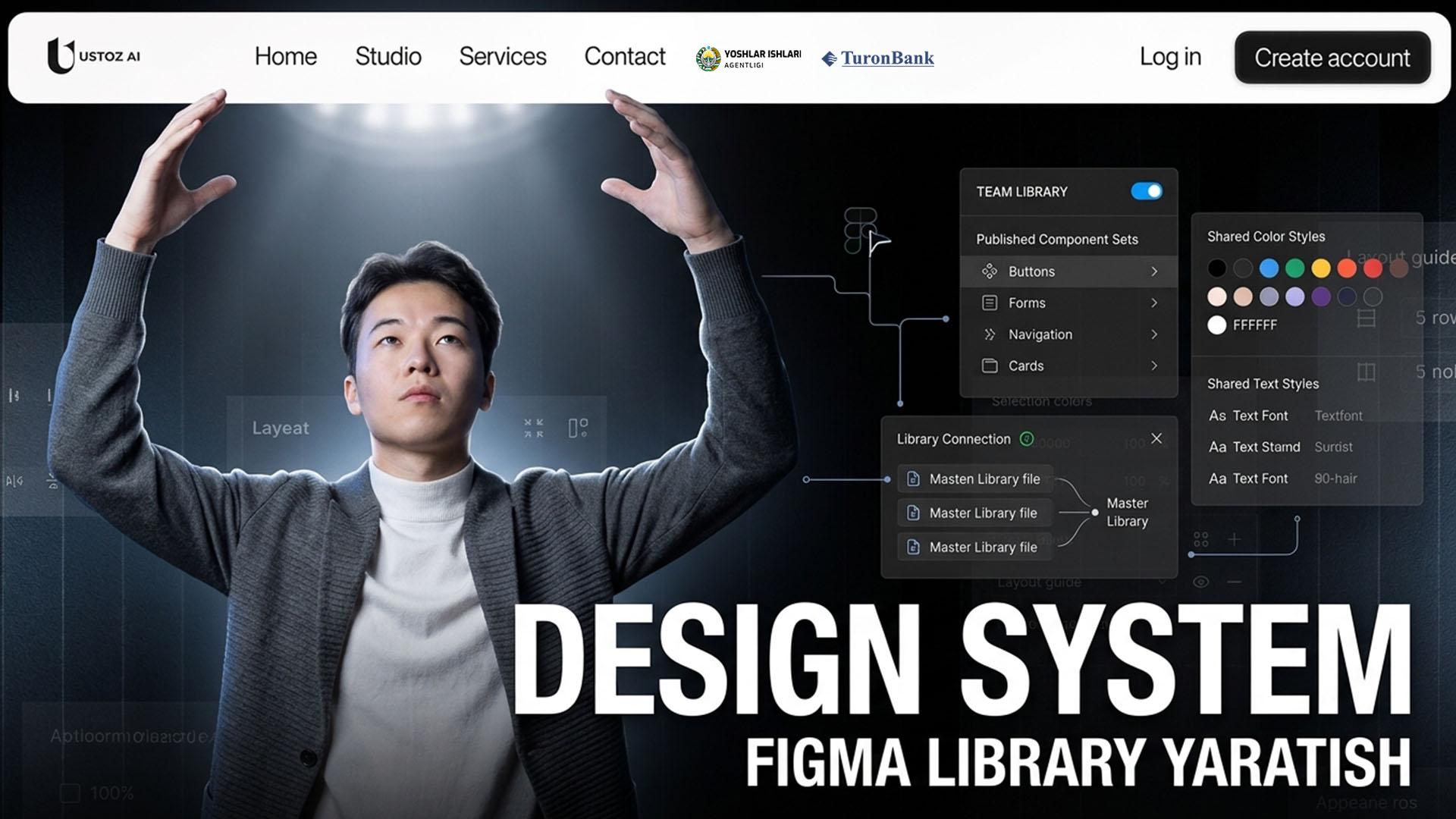Expand the Forms component set chevron
The width and height of the screenshot is (1456, 819).
point(1154,303)
